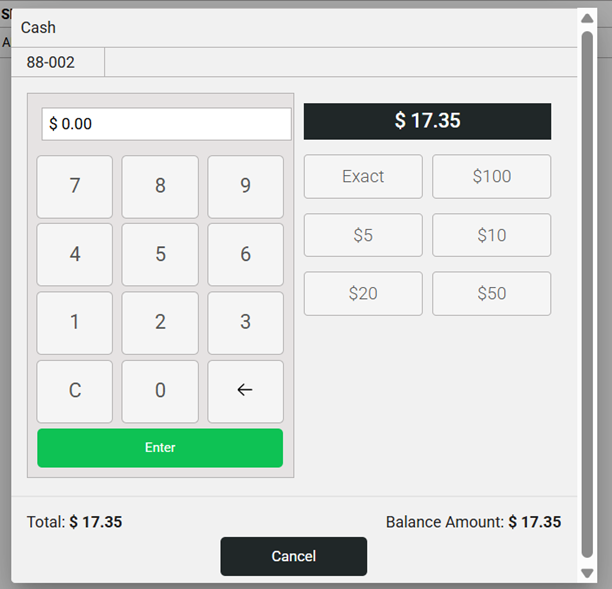The image size is (612, 589).
Task: Open the 88-002 tab
Action: (x=58, y=62)
